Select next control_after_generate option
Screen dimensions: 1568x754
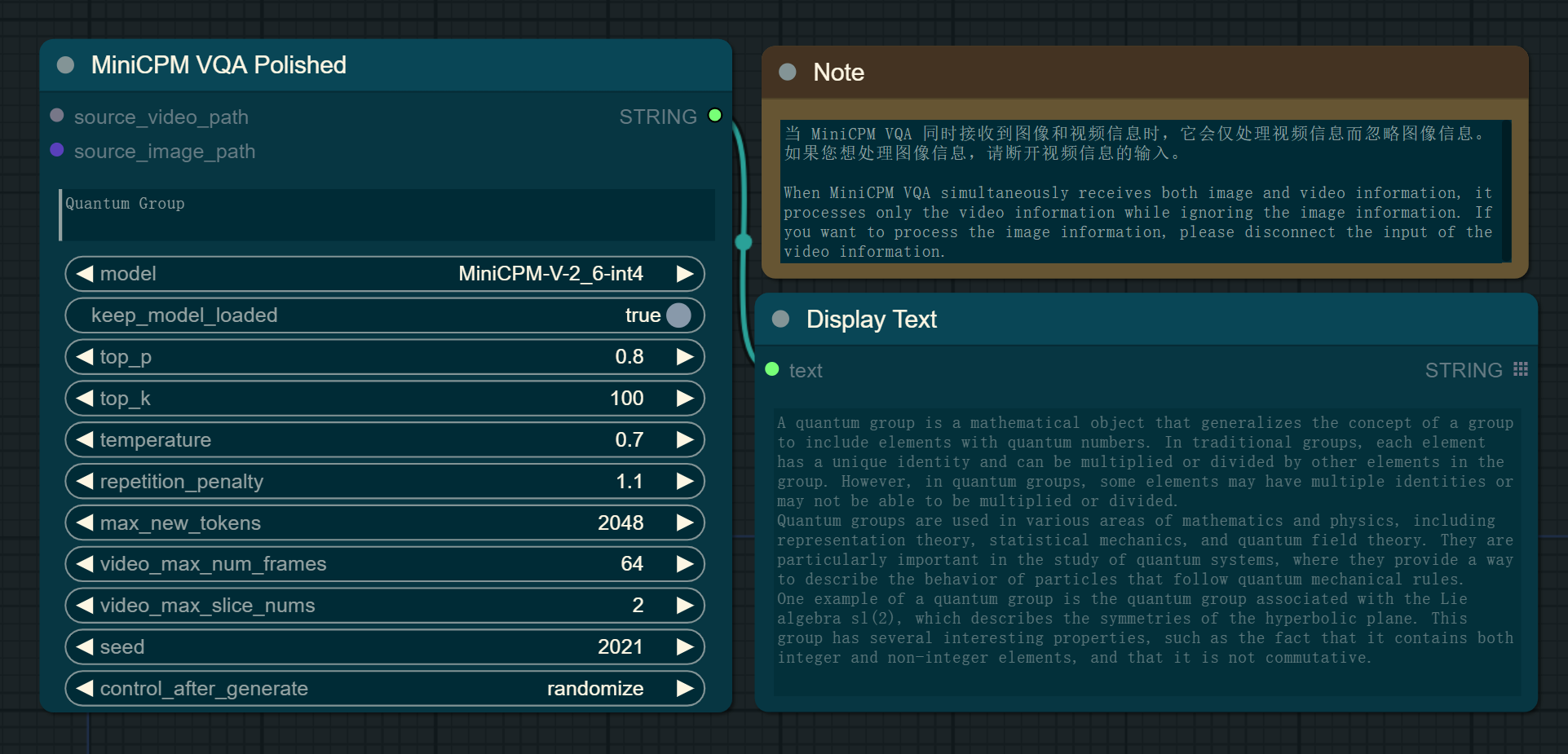pos(685,689)
